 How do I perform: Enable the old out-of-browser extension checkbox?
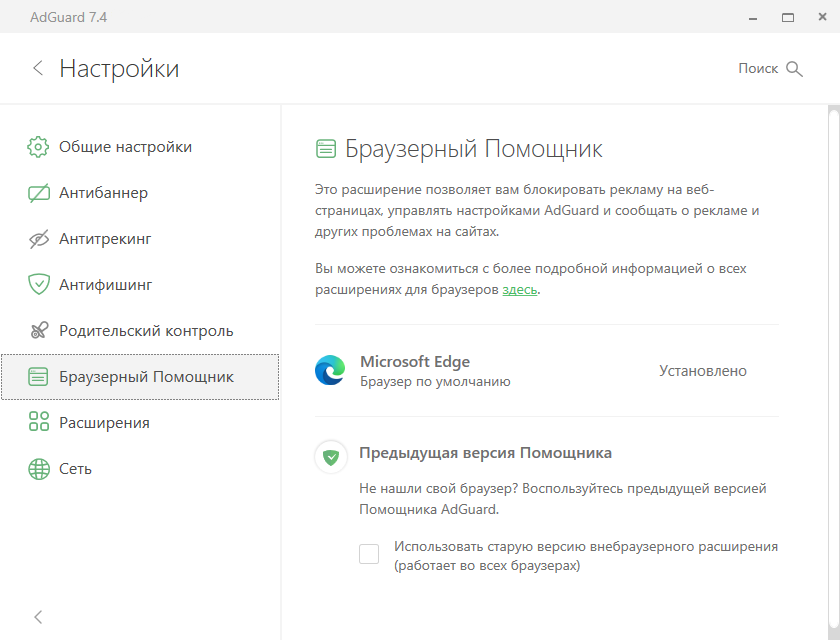pyautogui.click(x=369, y=554)
